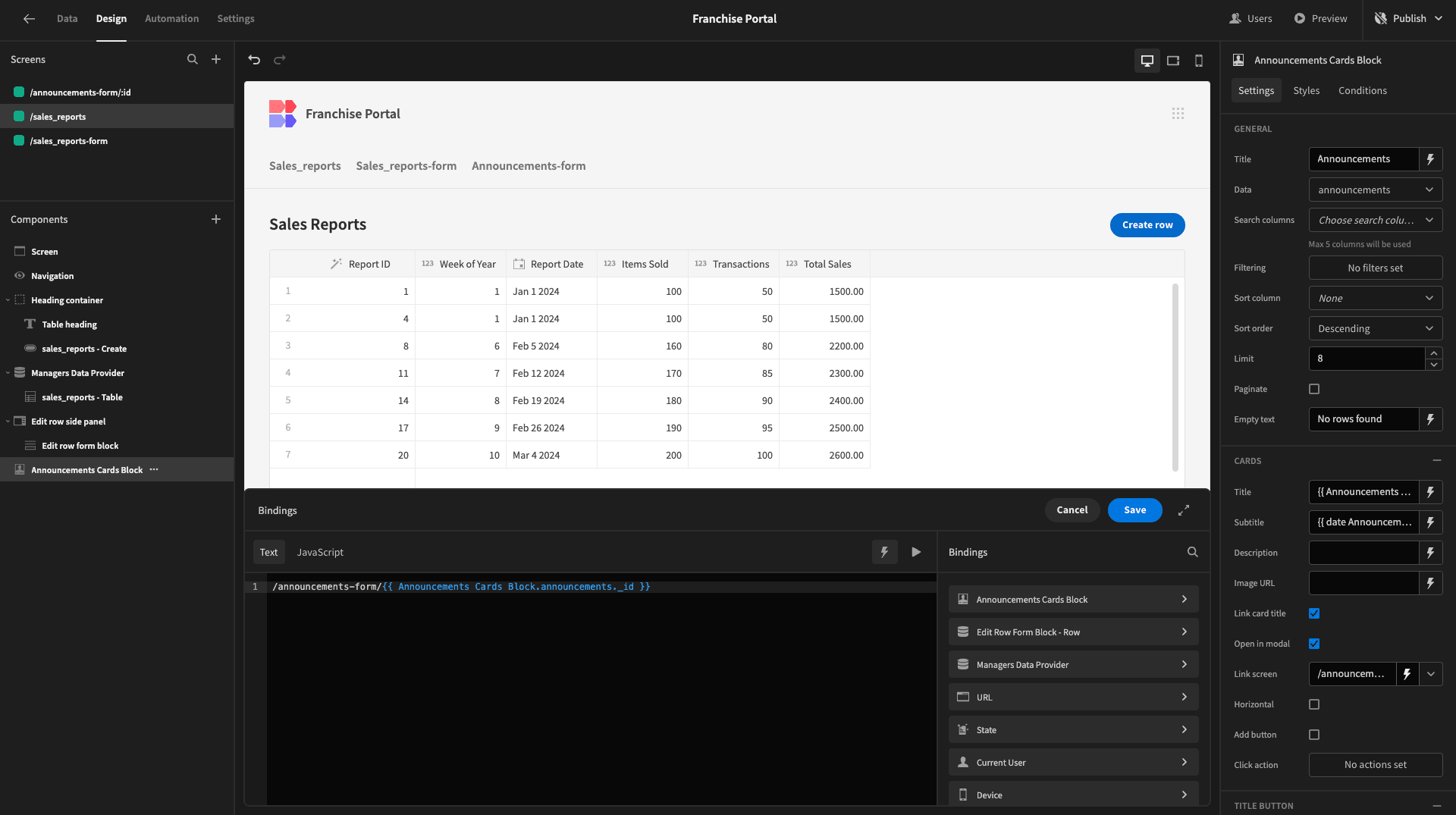1456x815 pixels.
Task: Open binding for Image URL field
Action: (1431, 583)
